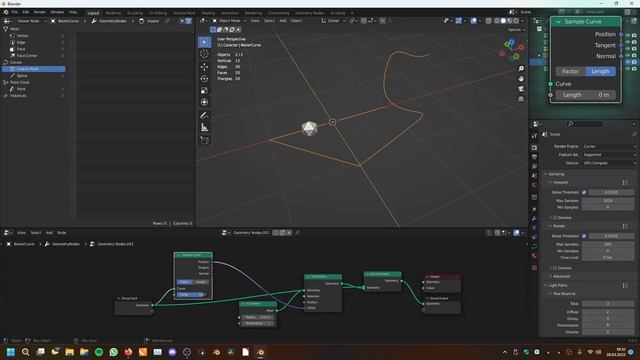
Task: Open the File menu
Action: pos(15,12)
